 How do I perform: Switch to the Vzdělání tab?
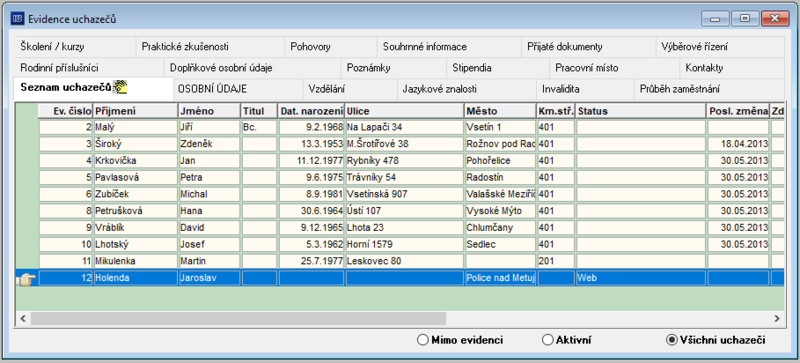pos(350,89)
